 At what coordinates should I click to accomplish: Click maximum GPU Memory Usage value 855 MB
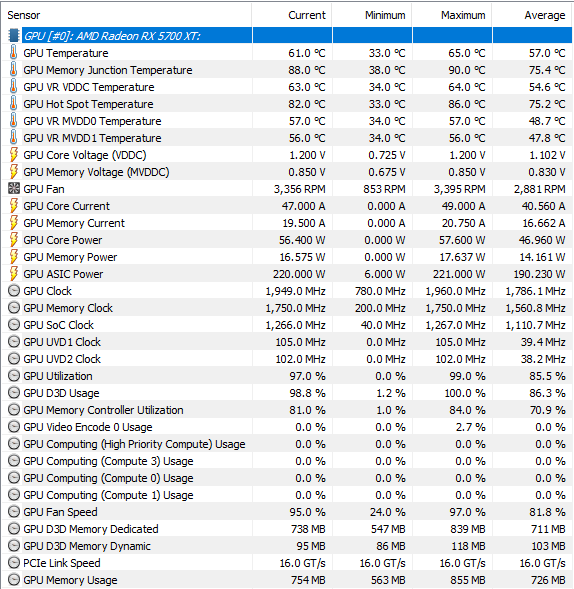click(468, 580)
